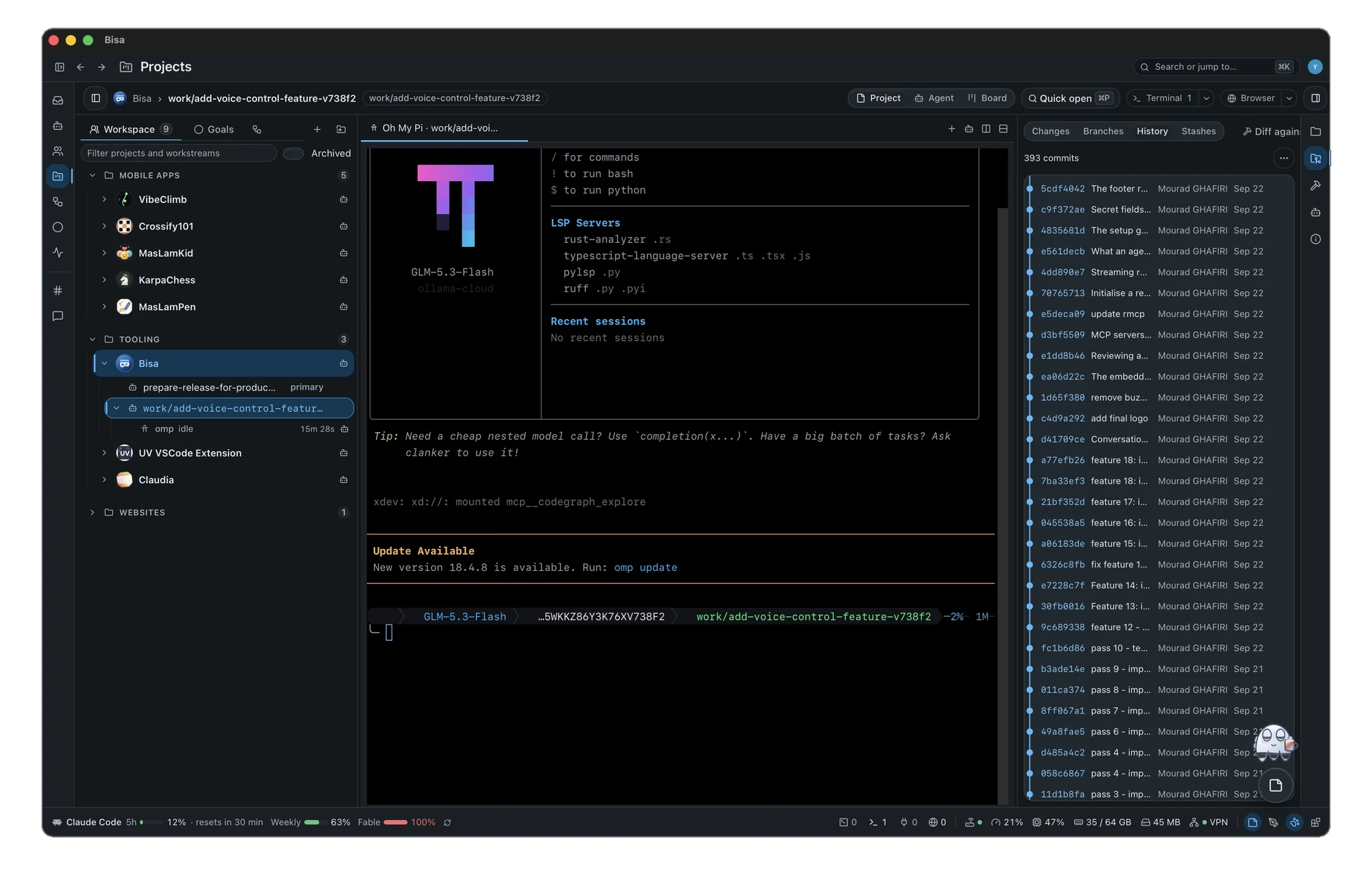Switch to the Stashes tab
Screen dimensions: 1372x892
1198,131
